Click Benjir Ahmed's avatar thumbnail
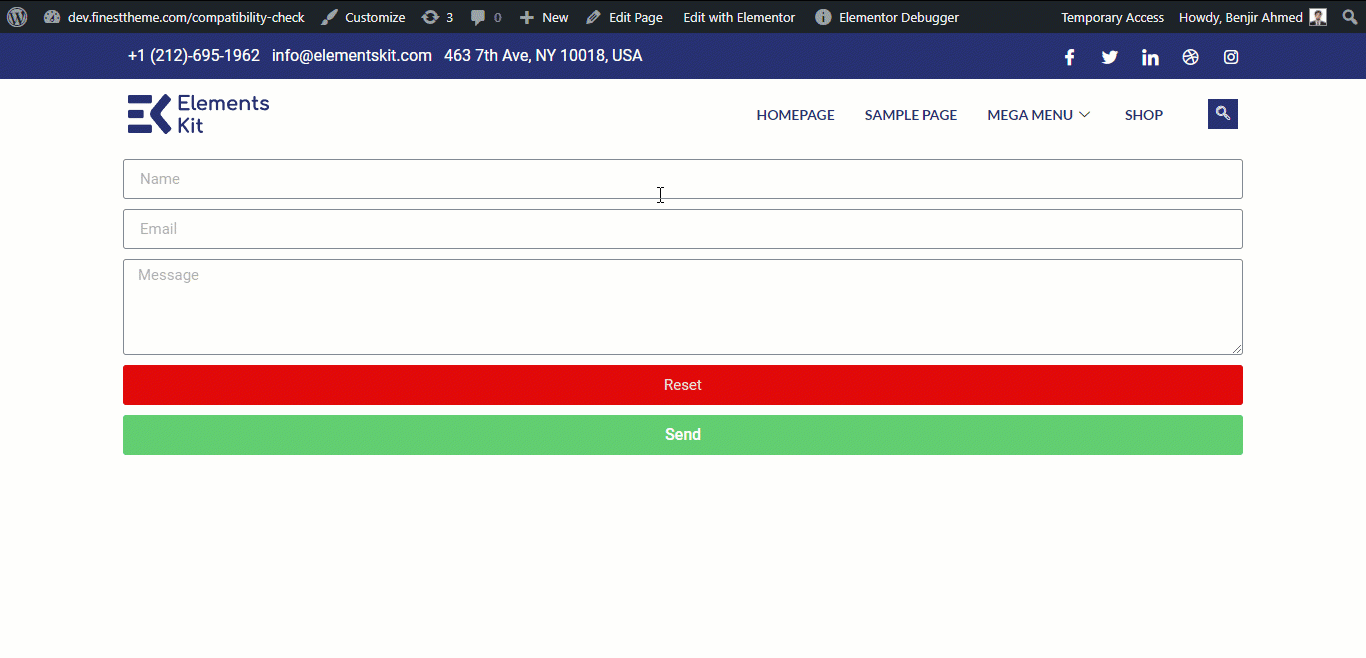 coord(1318,17)
